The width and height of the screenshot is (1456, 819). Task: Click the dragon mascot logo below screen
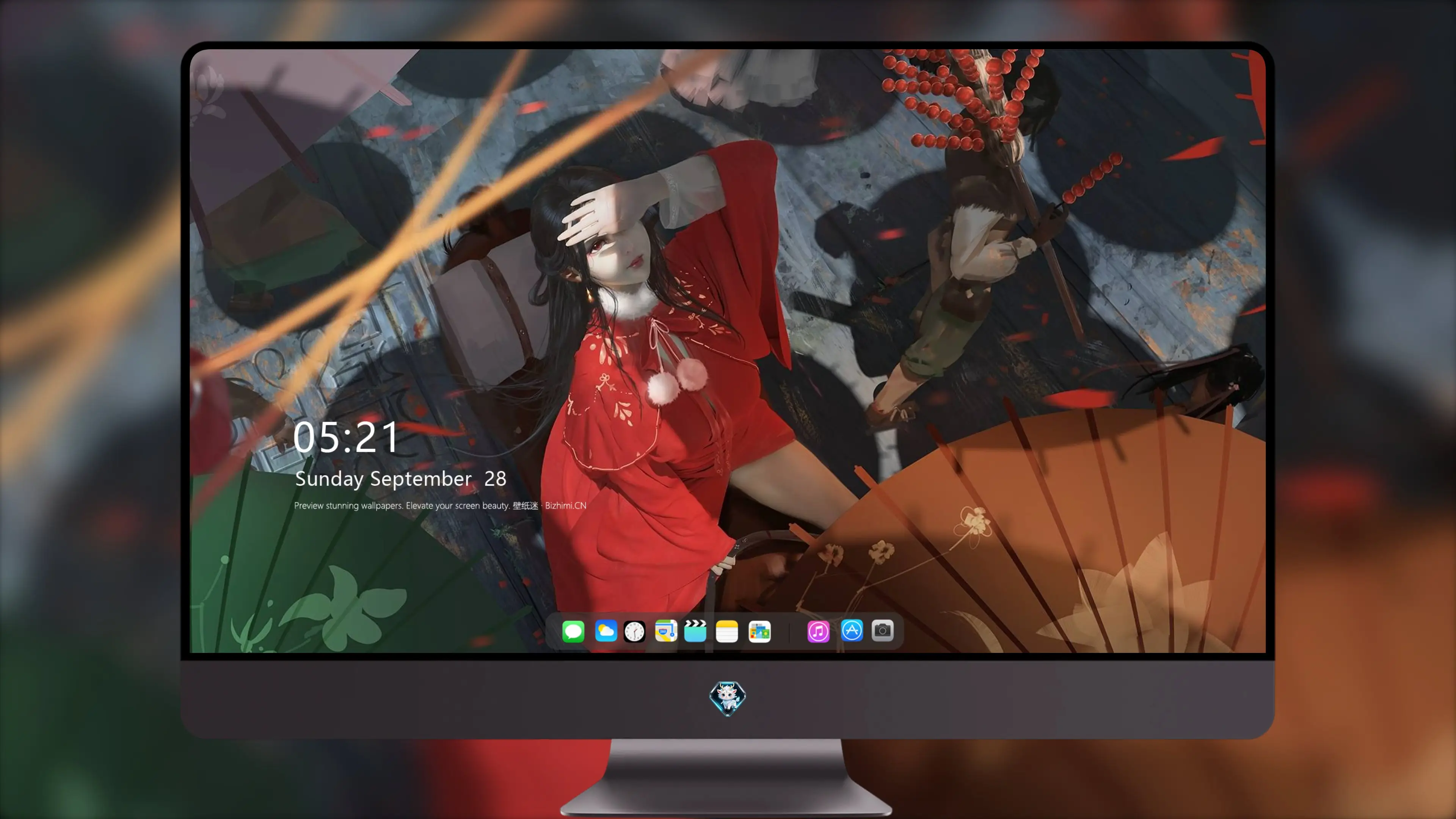pyautogui.click(x=728, y=698)
